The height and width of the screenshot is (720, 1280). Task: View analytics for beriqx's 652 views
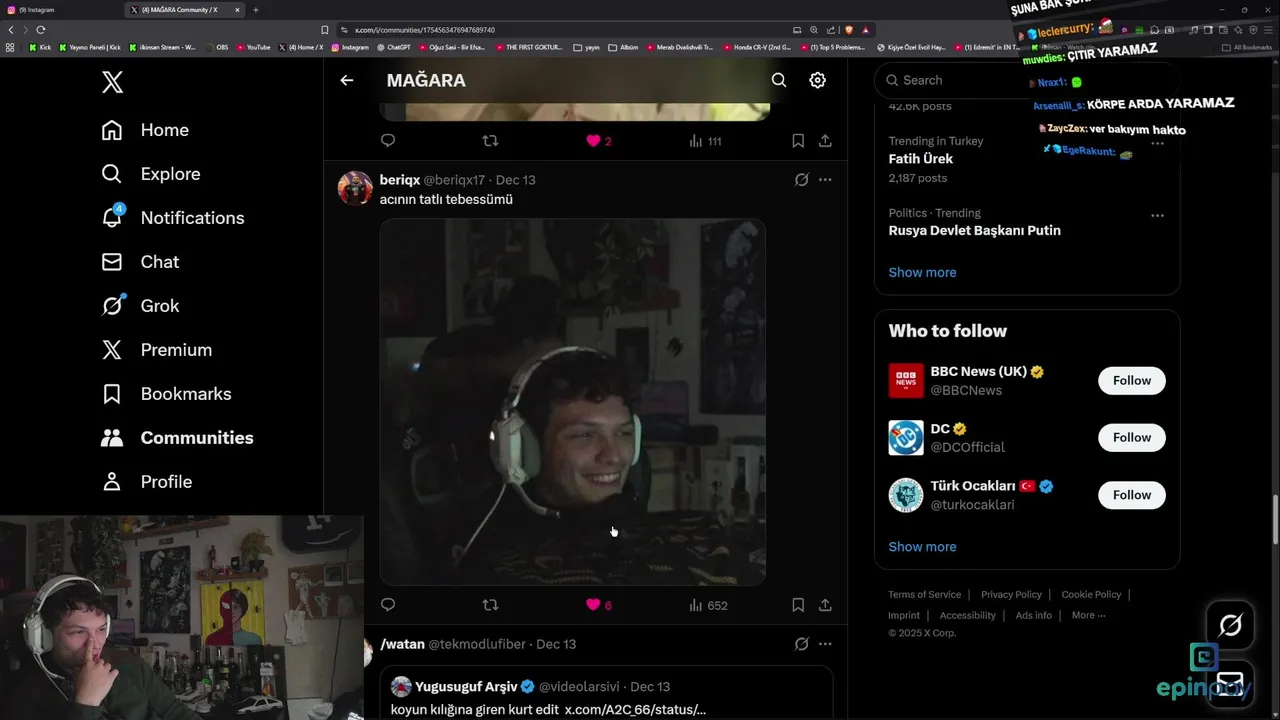708,605
